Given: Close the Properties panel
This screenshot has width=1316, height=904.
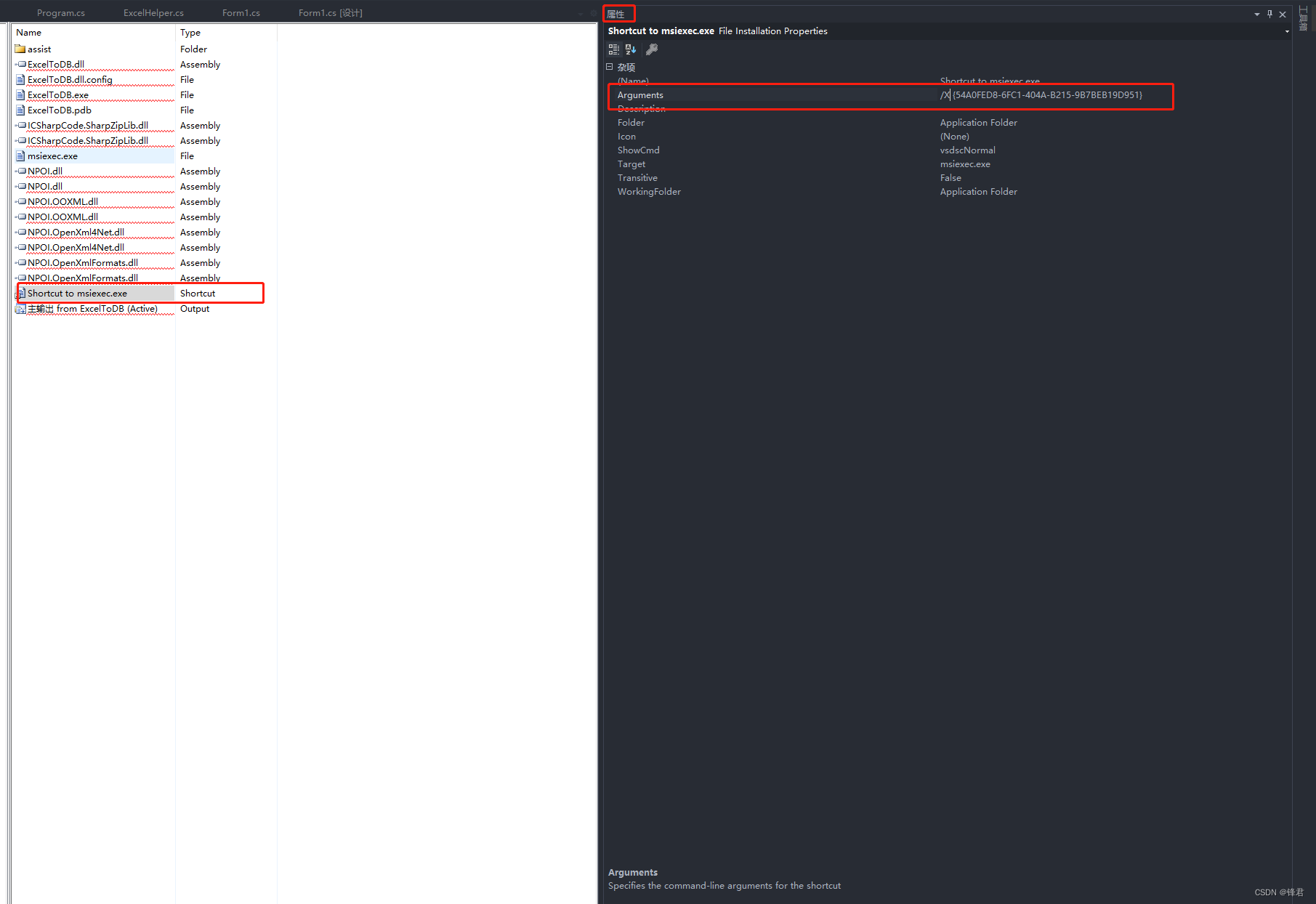Looking at the screenshot, I should point(1283,14).
